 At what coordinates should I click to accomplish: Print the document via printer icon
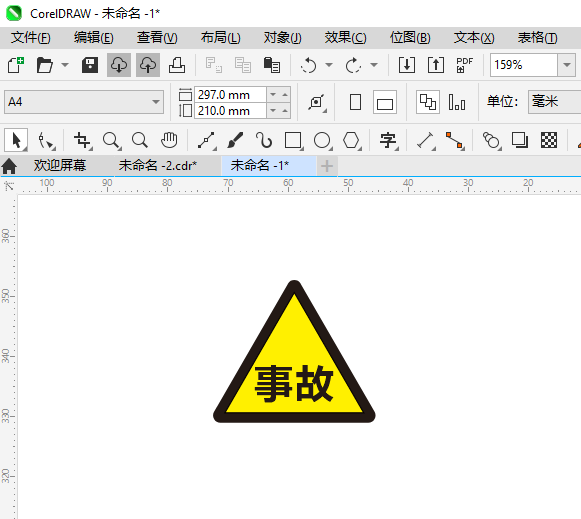pos(177,65)
